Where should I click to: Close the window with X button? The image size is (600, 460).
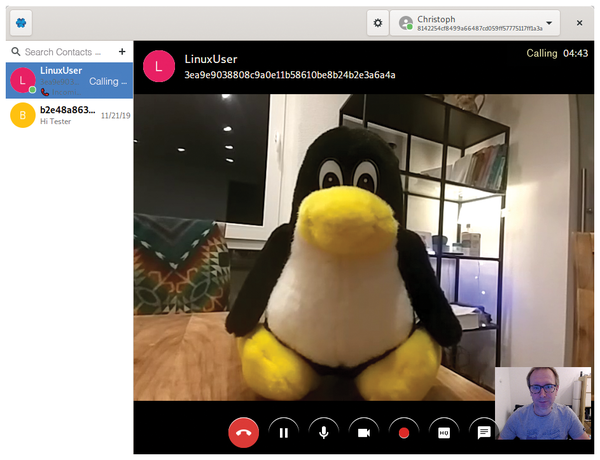click(579, 23)
